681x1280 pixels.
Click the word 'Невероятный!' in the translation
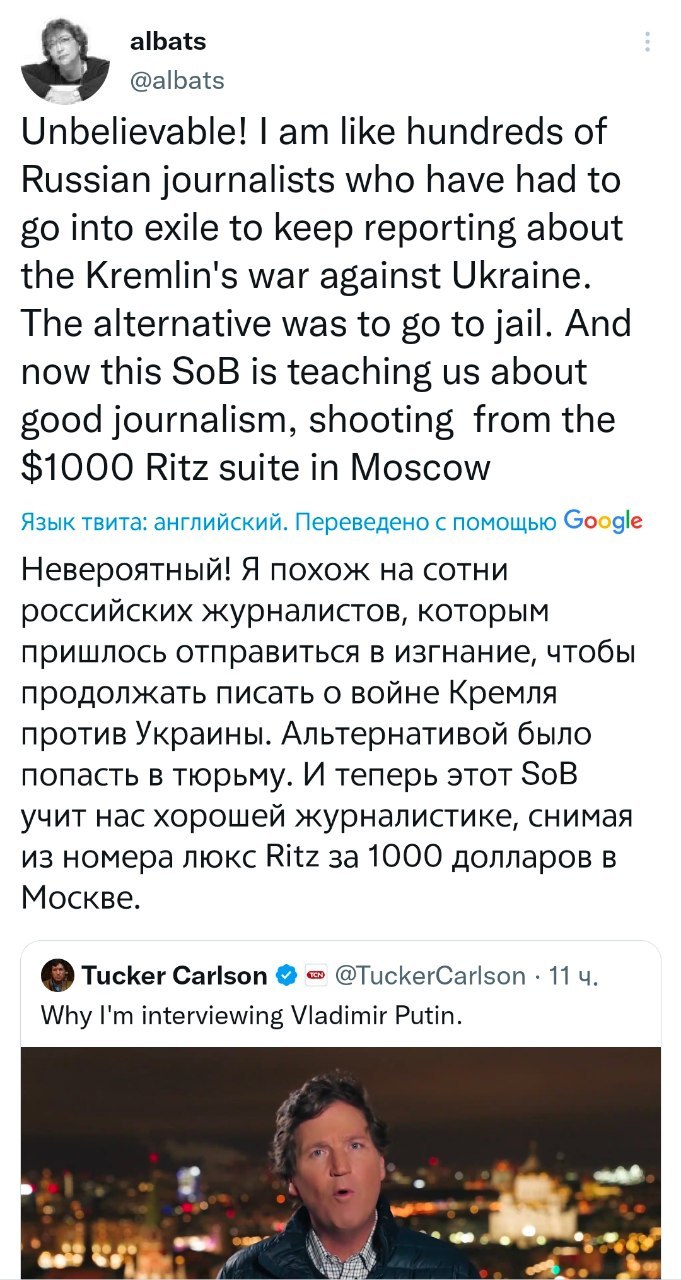click(x=128, y=569)
